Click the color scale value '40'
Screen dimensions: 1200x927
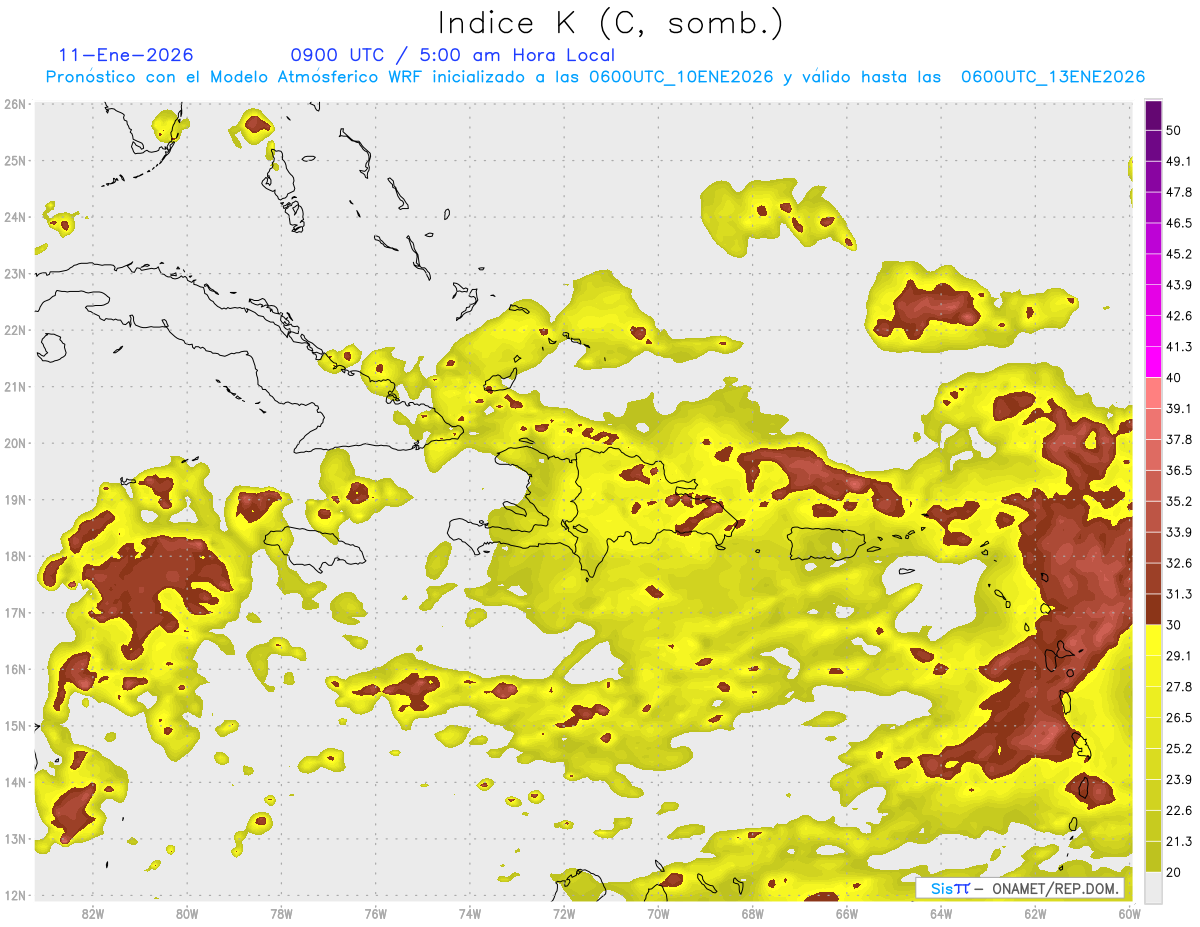pos(1174,378)
